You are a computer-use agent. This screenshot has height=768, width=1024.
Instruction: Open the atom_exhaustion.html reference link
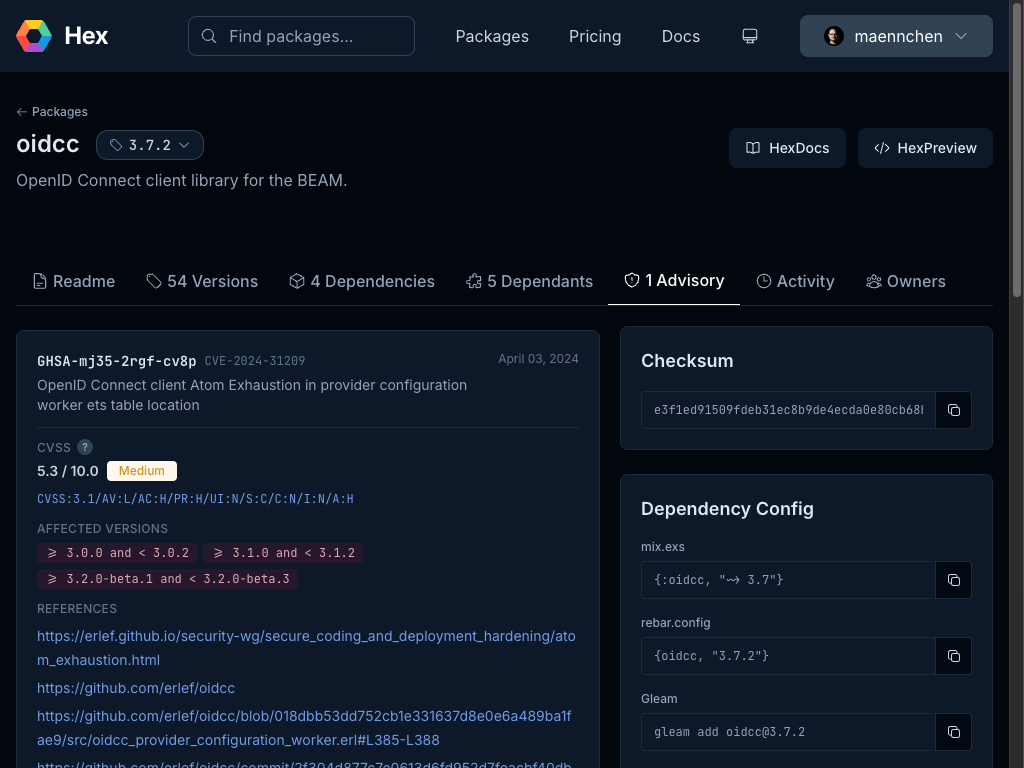[x=306, y=648]
